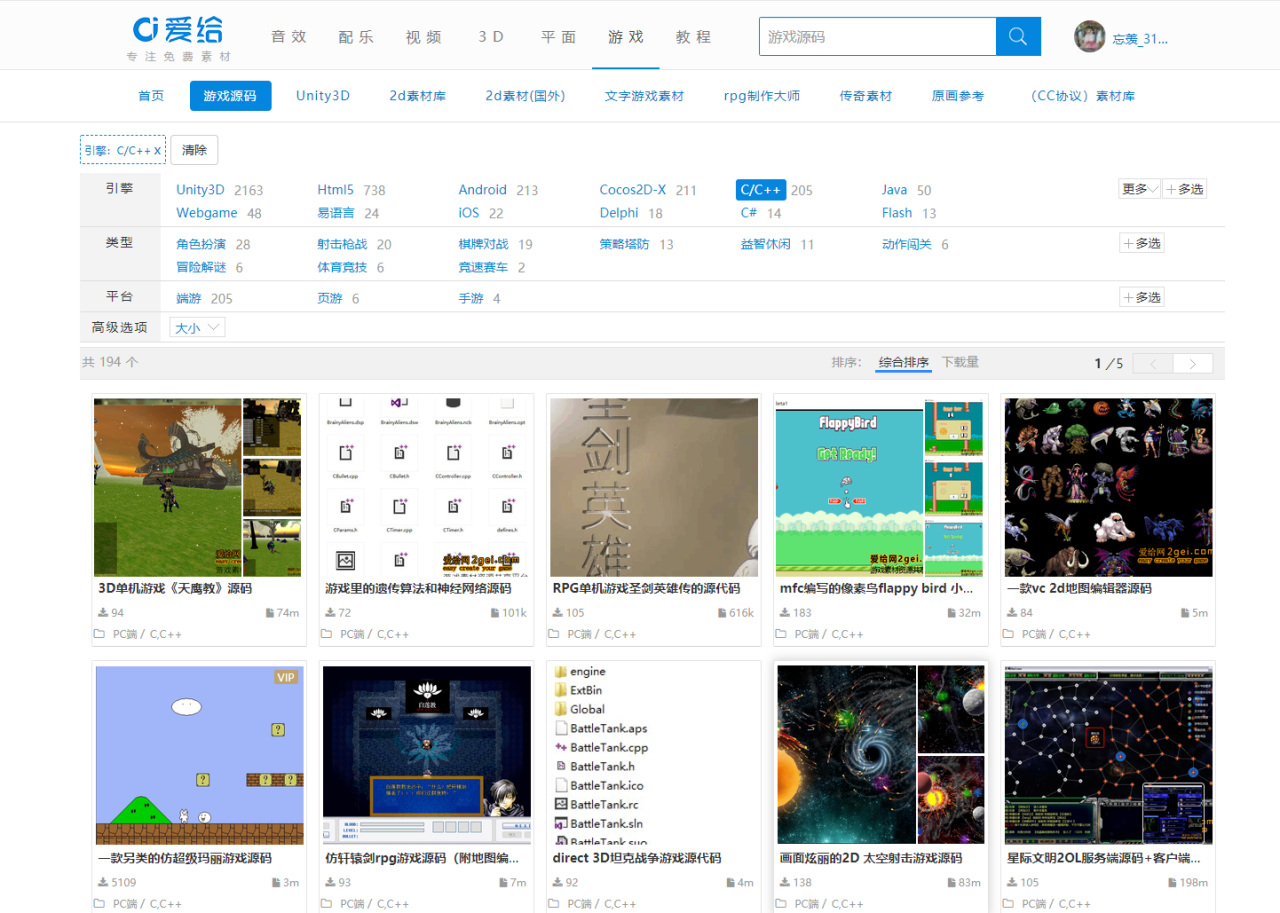Filter engine by Cocos2D-X
The height and width of the screenshot is (913, 1280).
(632, 190)
